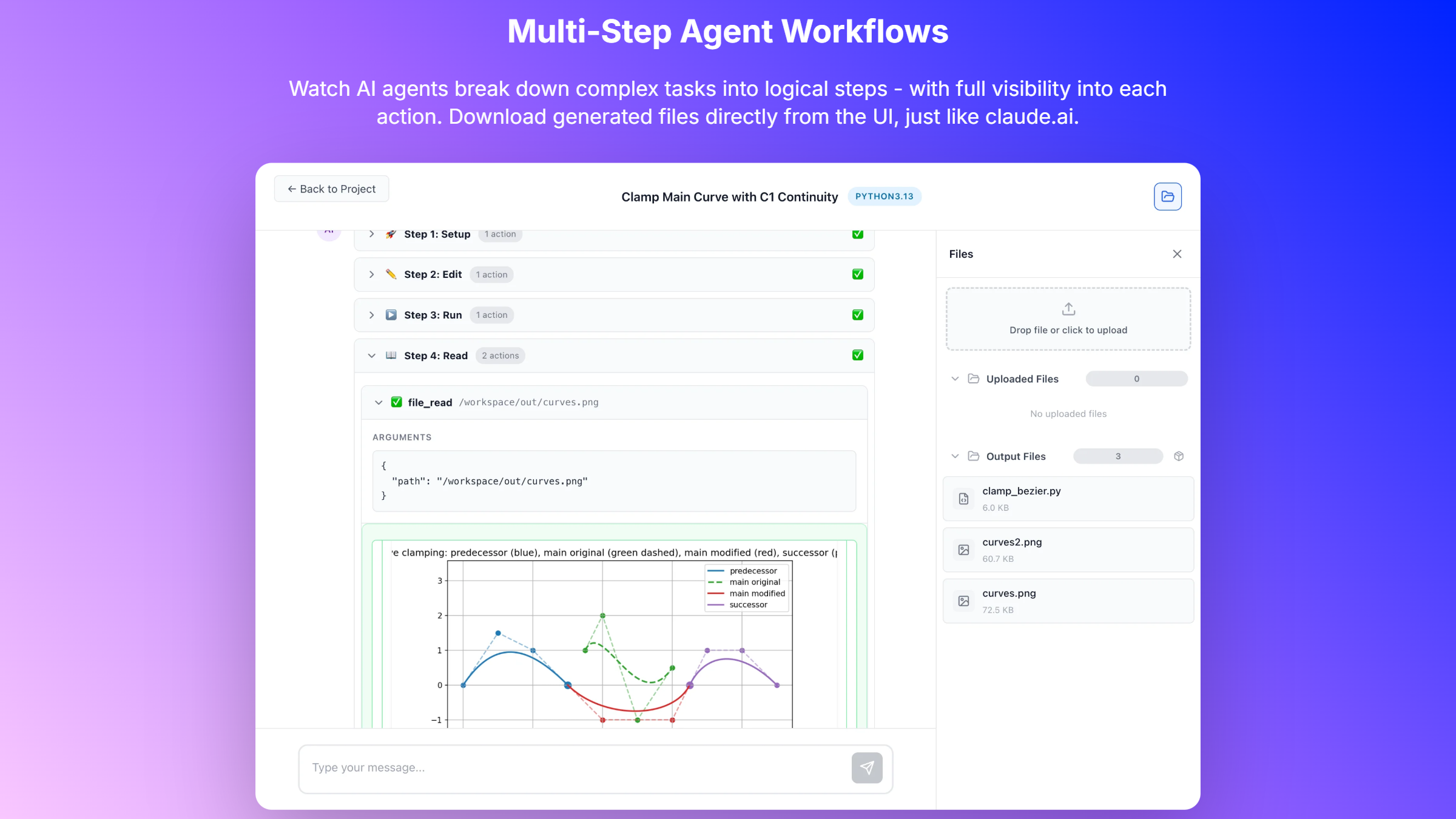1456x819 pixels.
Task: Collapse the Step 4: Read section
Action: [x=372, y=356]
